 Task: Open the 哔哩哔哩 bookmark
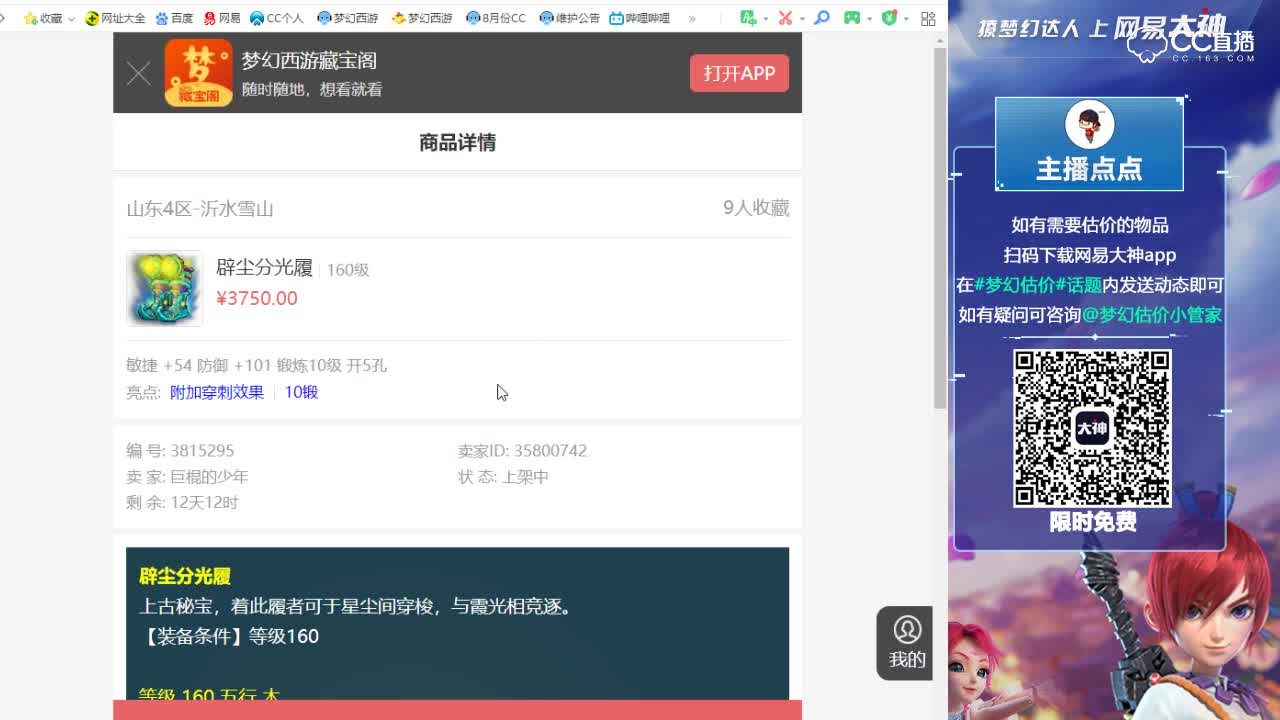click(640, 18)
